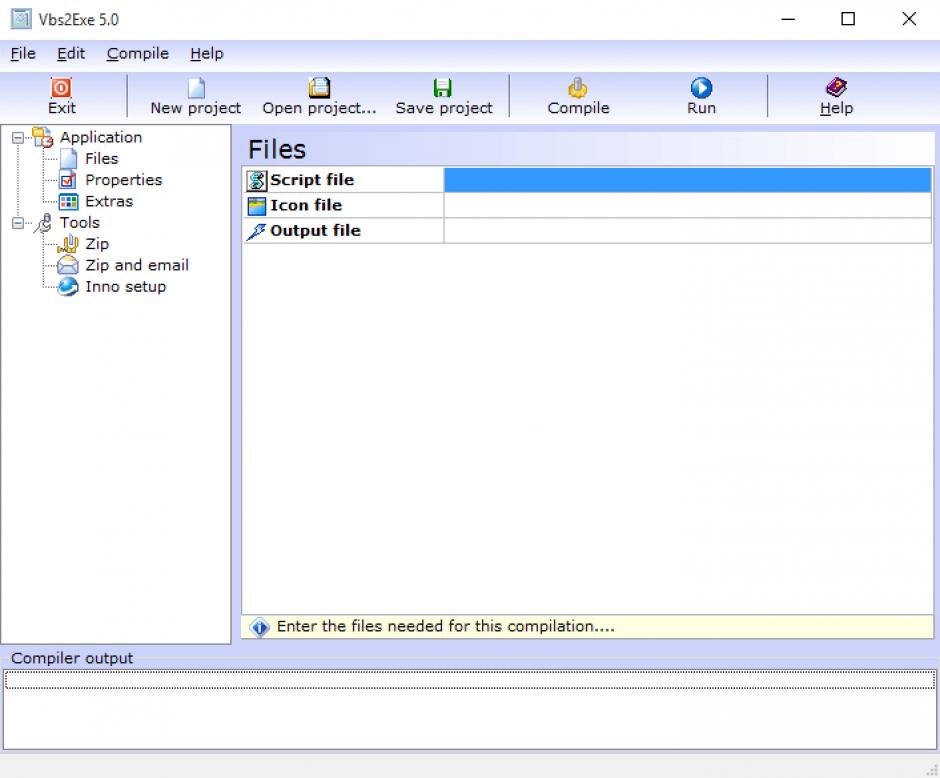Collapse the Application tree node
This screenshot has width=940, height=778.
click(18, 138)
